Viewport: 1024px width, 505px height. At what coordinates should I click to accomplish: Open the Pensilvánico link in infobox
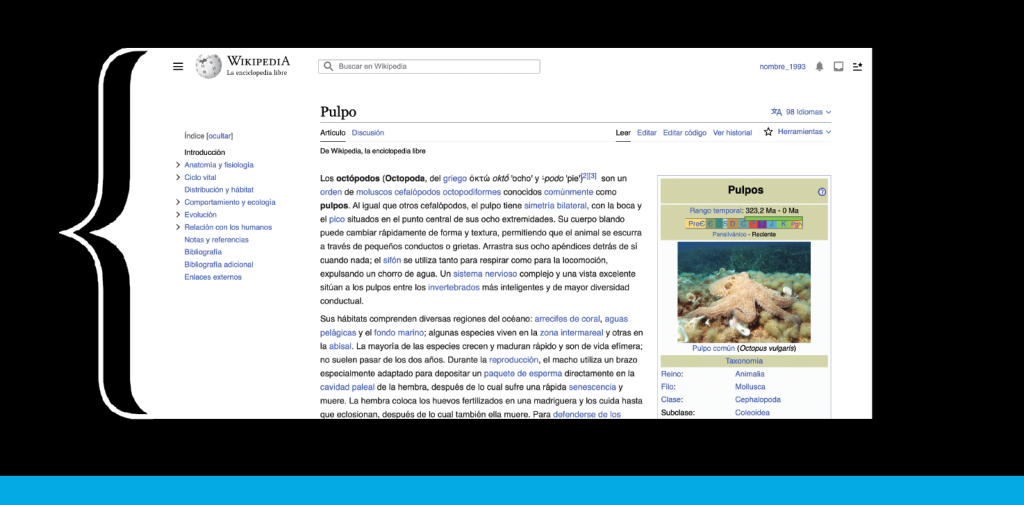coord(729,234)
